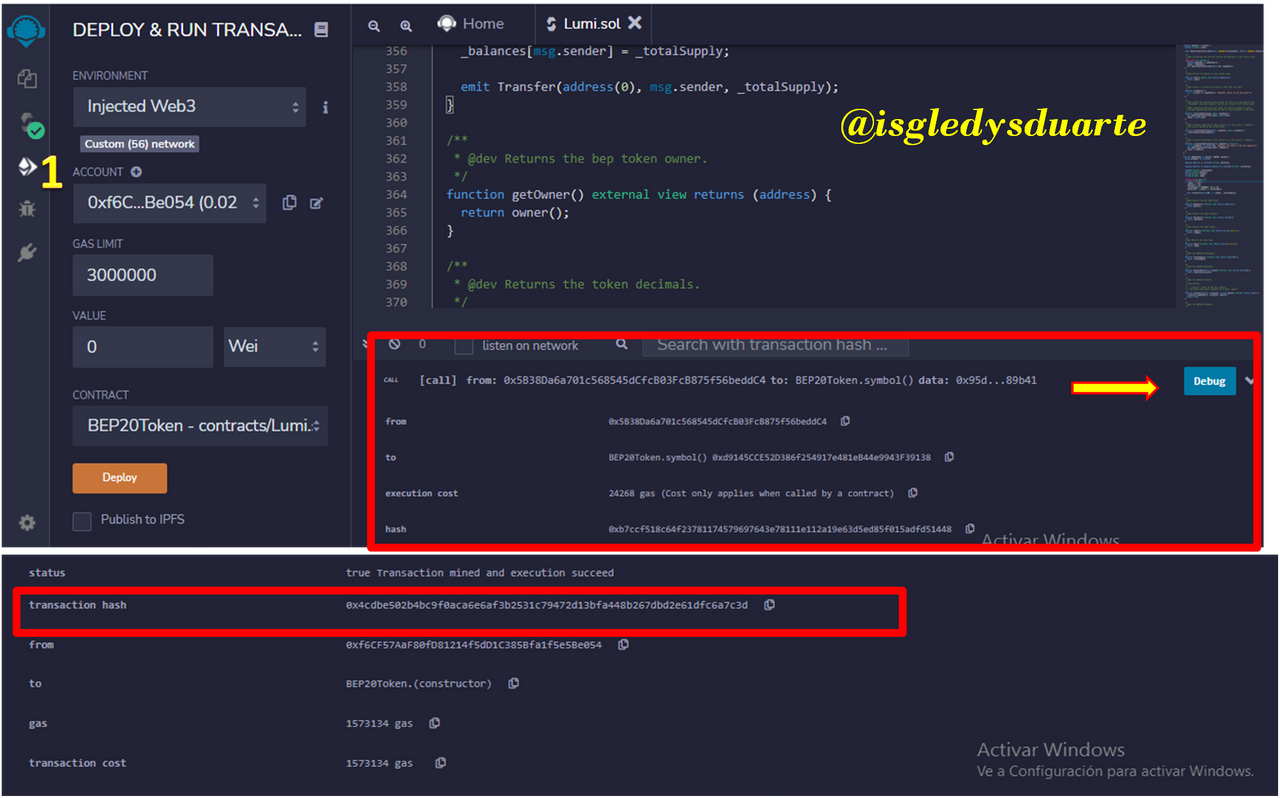Click the GAS LIMIT field showing 3000000
Screen dimensions: 1280x798
tap(143, 275)
